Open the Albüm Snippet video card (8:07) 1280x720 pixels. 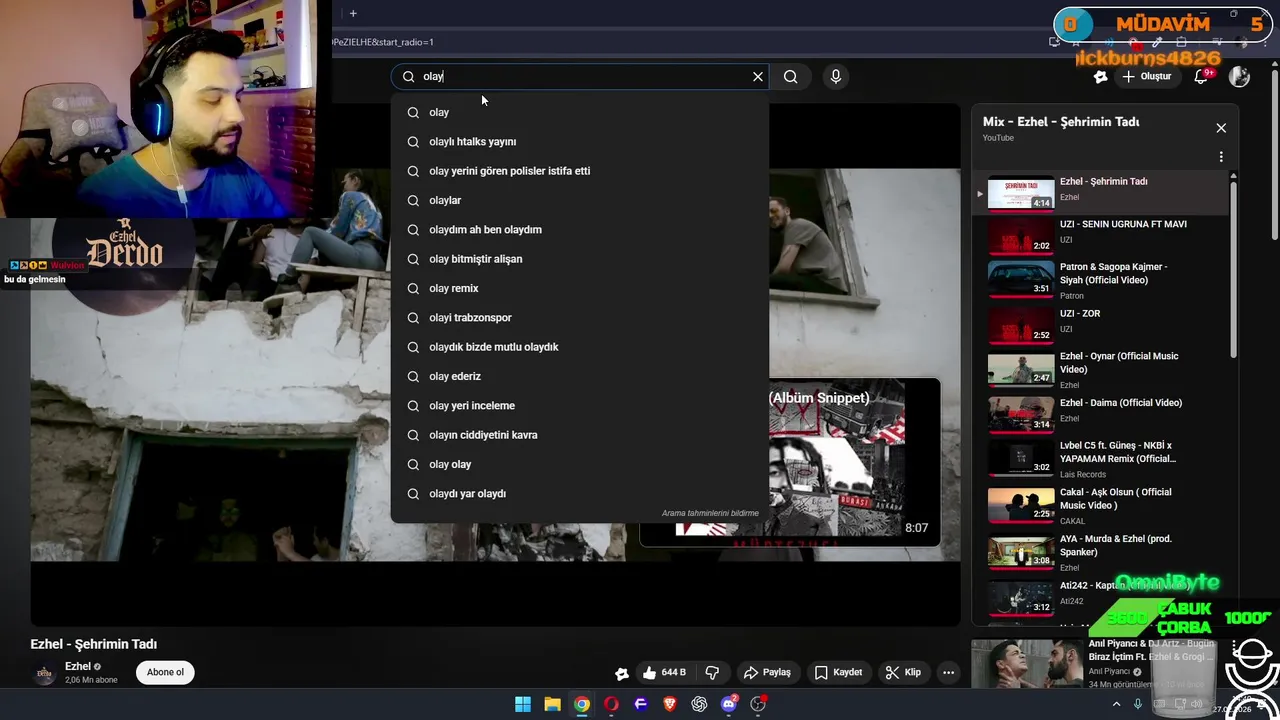click(790, 462)
